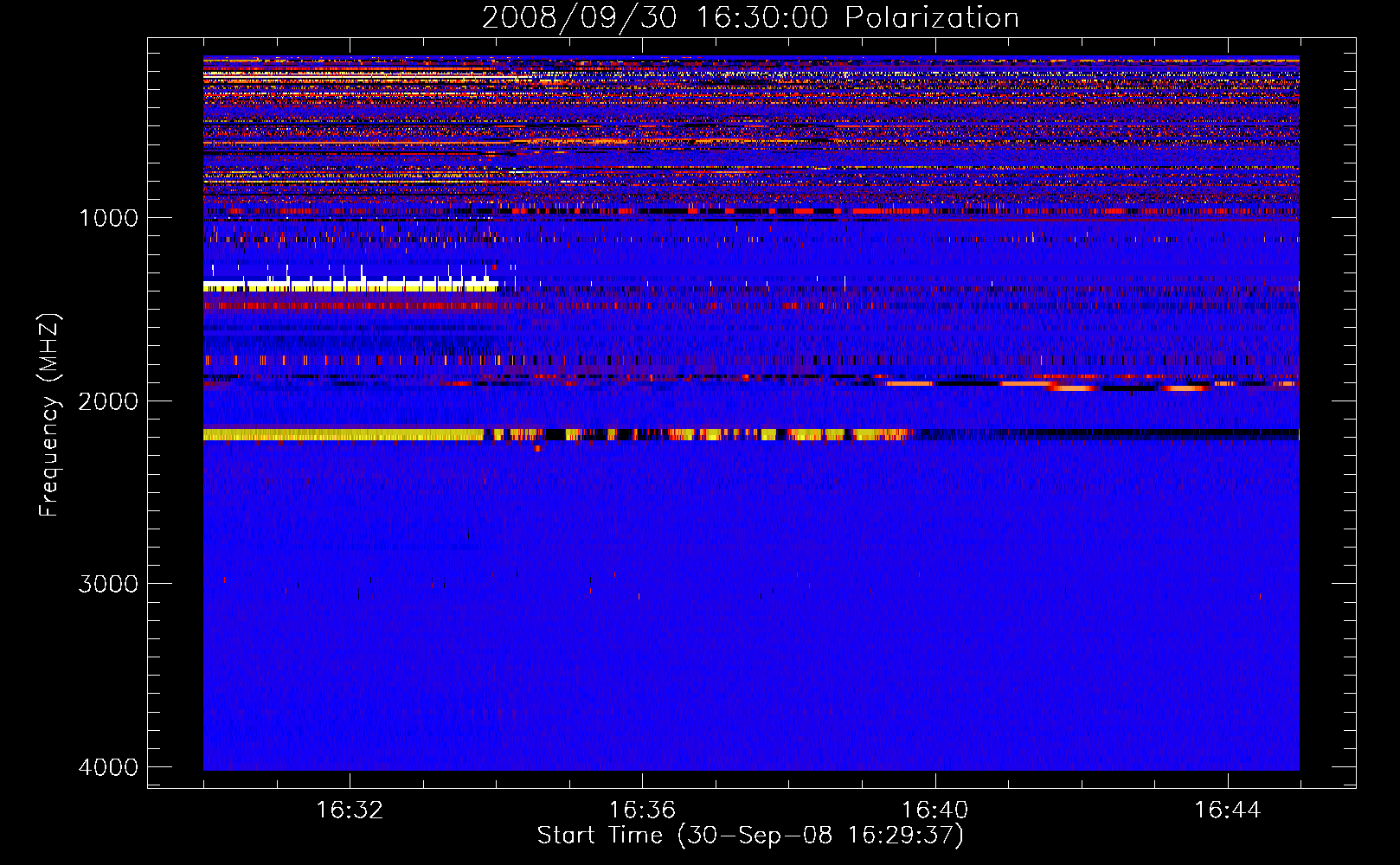Select the 2000 frequency tick label

(108, 400)
